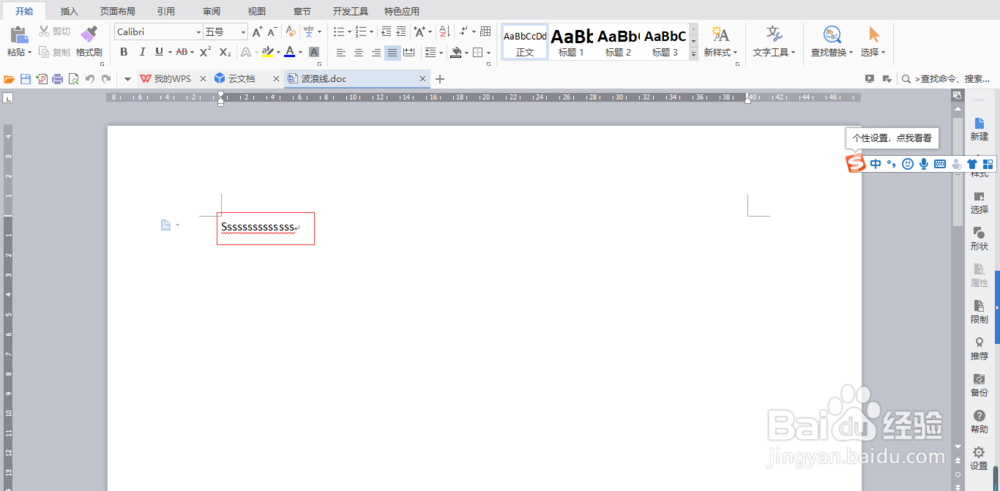Screen dimensions: 1000x491
Task: Switch to Page Layout (页面布局) tab
Action: click(117, 11)
